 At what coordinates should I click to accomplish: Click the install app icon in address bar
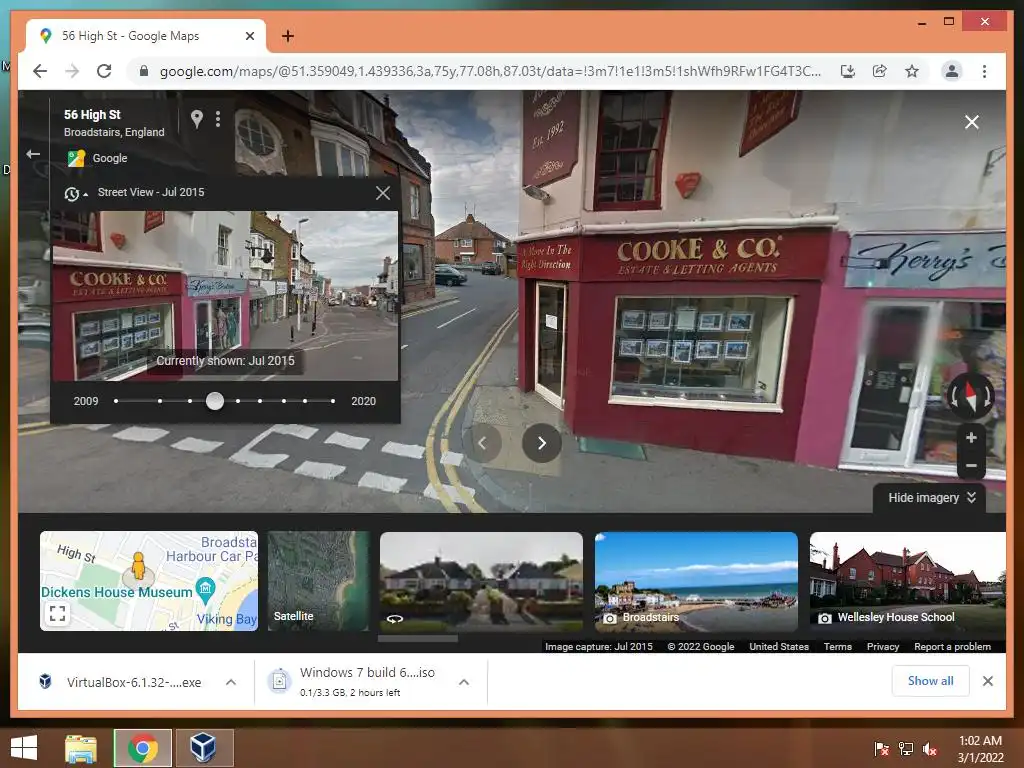tap(848, 71)
